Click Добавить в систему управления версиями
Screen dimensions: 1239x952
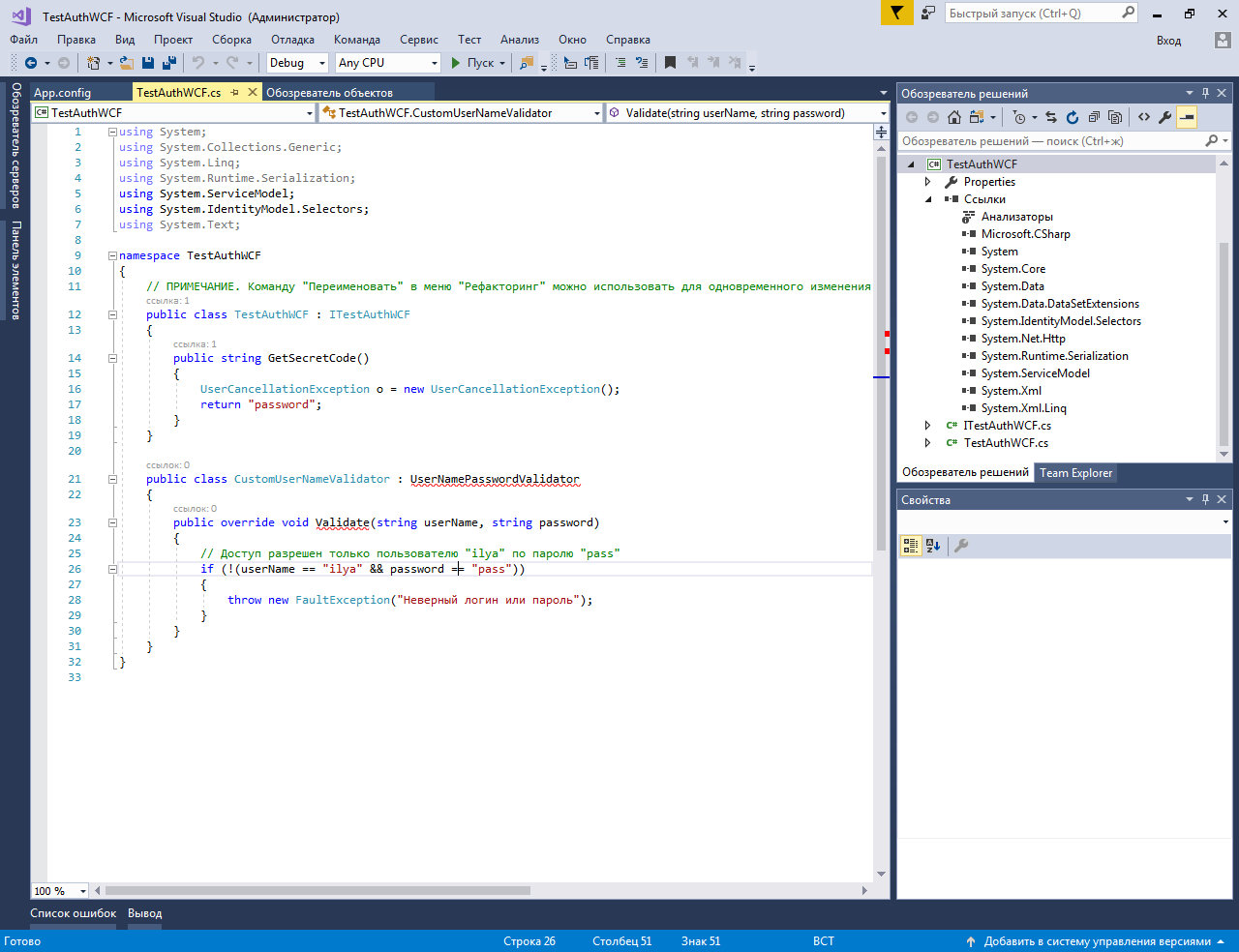click(1097, 941)
